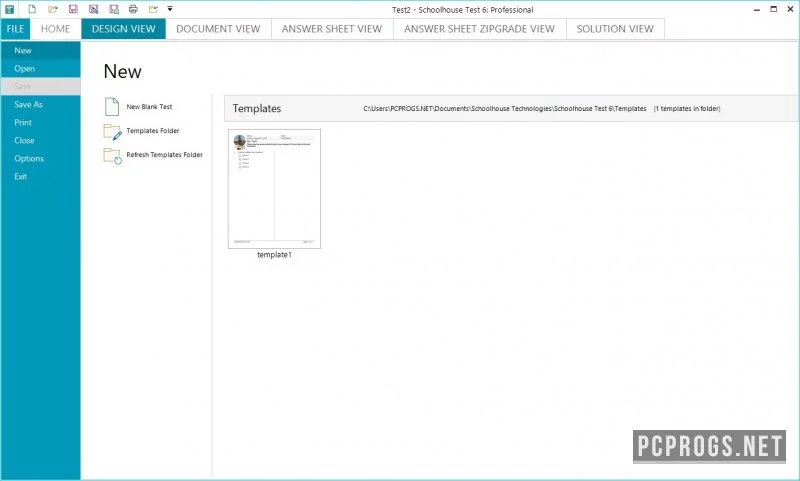
Task: Click the Schoolhouse Test app icon
Action: point(9,9)
